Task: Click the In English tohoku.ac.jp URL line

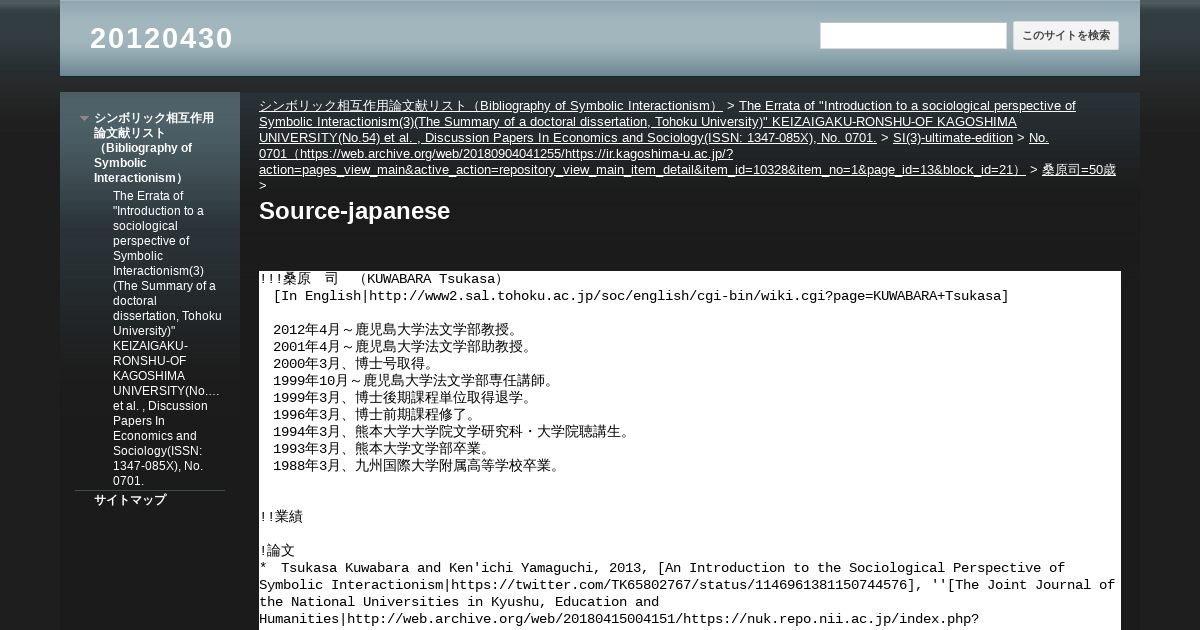Action: [x=641, y=296]
